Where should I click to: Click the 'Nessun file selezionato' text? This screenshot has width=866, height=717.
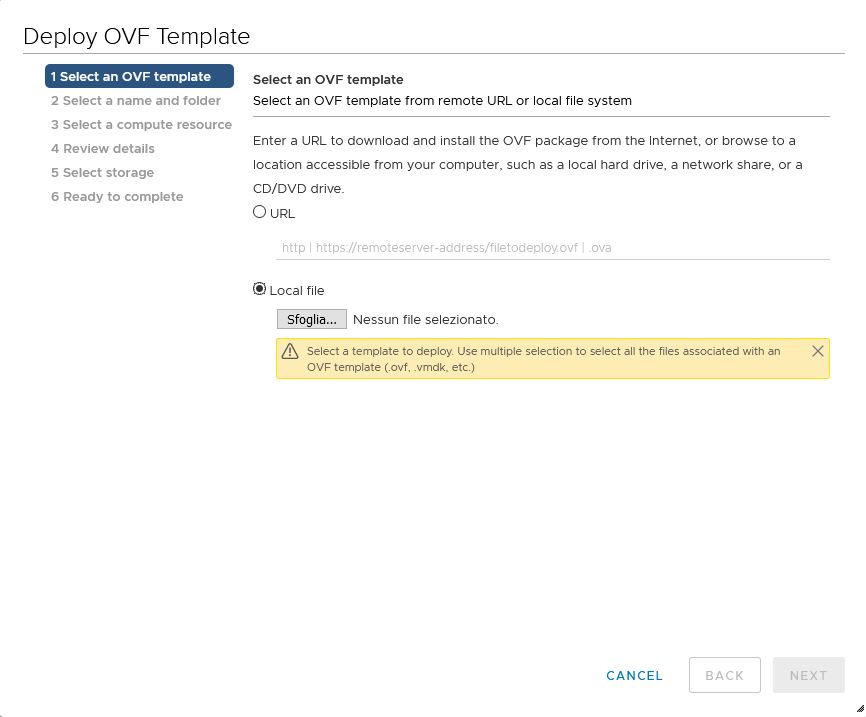click(x=425, y=320)
